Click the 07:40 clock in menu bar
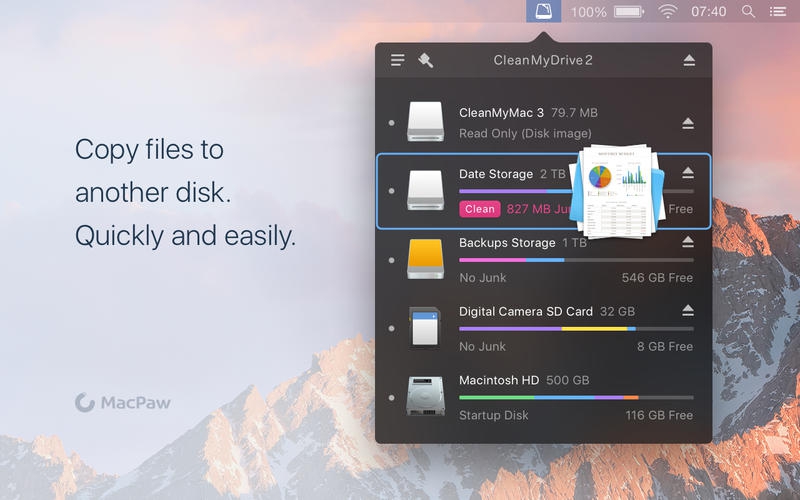Screen dimensions: 800x500 [x=709, y=11]
